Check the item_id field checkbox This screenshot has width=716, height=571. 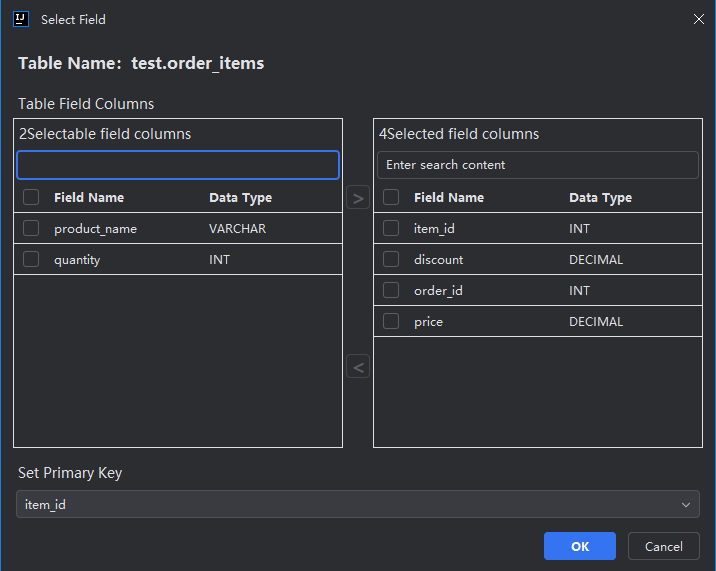391,229
